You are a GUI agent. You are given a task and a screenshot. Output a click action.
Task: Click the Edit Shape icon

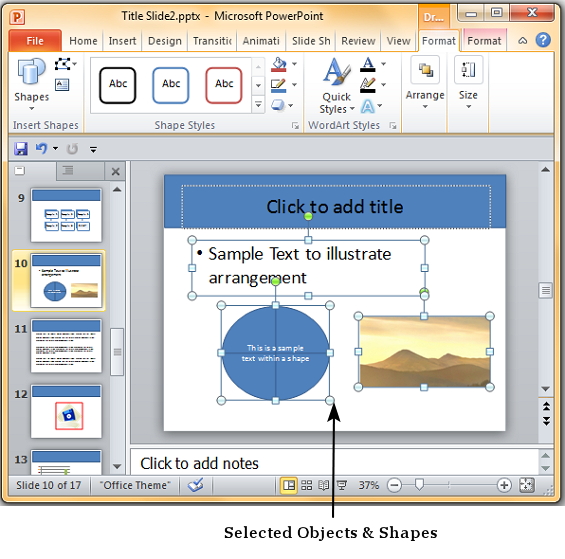click(62, 65)
